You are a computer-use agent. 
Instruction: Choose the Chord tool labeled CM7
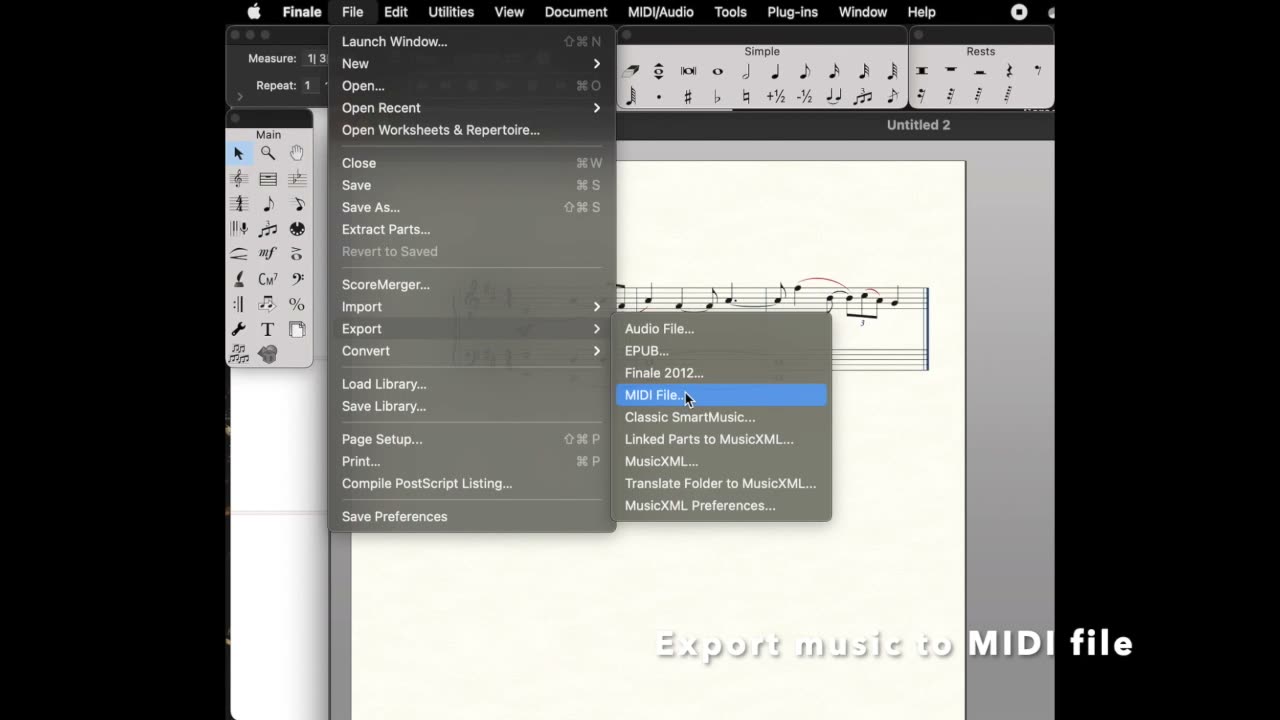point(268,279)
